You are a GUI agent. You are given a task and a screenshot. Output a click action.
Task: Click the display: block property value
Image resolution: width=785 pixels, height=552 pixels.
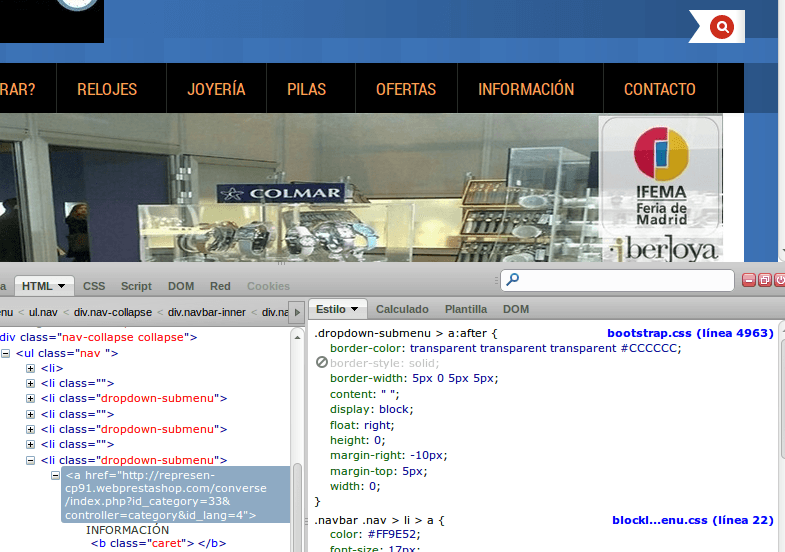point(395,409)
